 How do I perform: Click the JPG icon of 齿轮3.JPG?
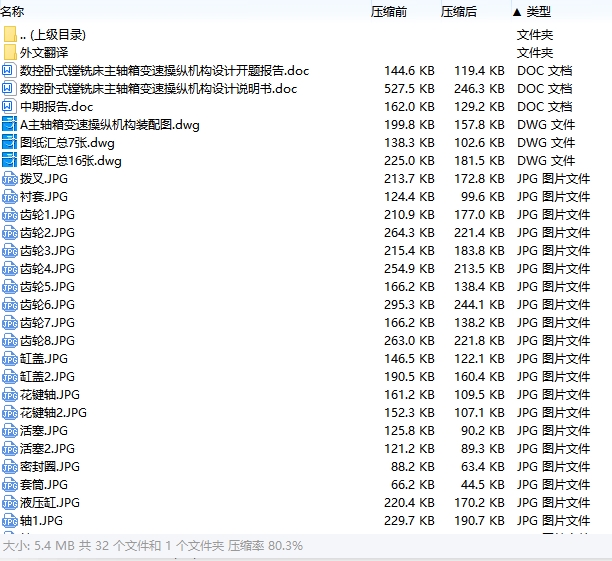(x=10, y=251)
